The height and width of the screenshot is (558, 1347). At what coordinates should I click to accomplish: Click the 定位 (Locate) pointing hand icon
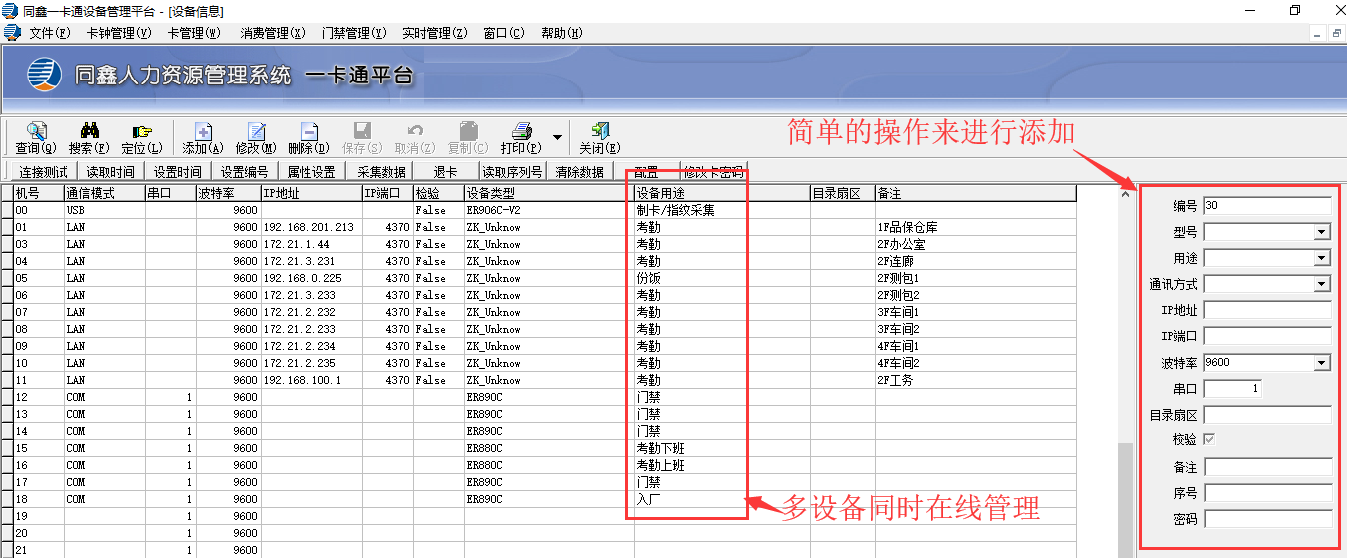coord(142,132)
